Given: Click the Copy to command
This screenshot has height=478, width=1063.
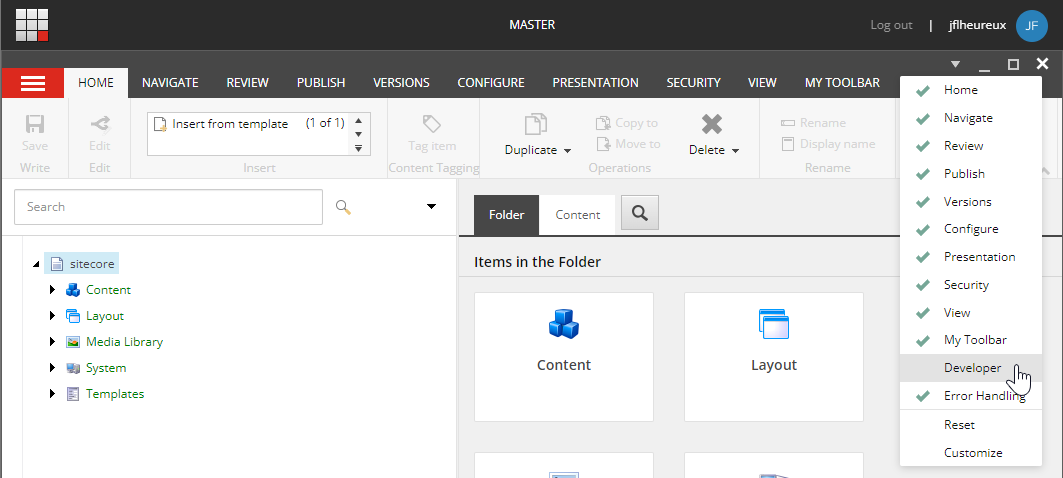Looking at the screenshot, I should tap(626, 123).
